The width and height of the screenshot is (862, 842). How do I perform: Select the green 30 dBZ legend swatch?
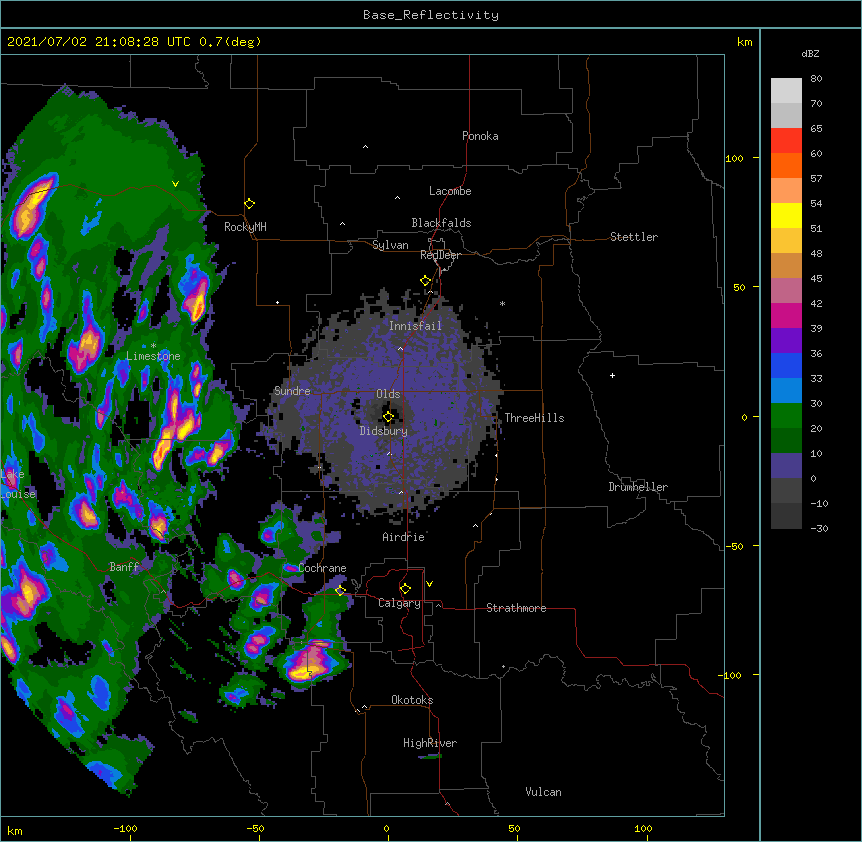tap(786, 416)
